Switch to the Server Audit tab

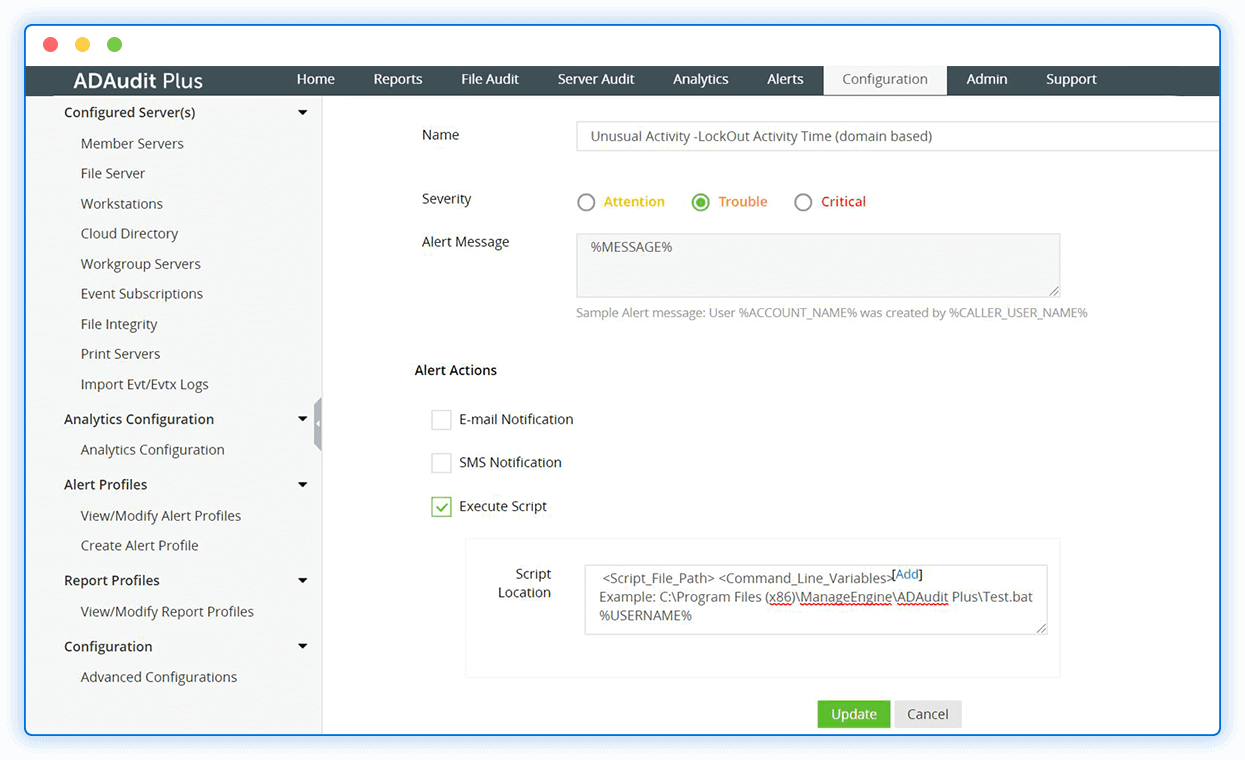596,79
